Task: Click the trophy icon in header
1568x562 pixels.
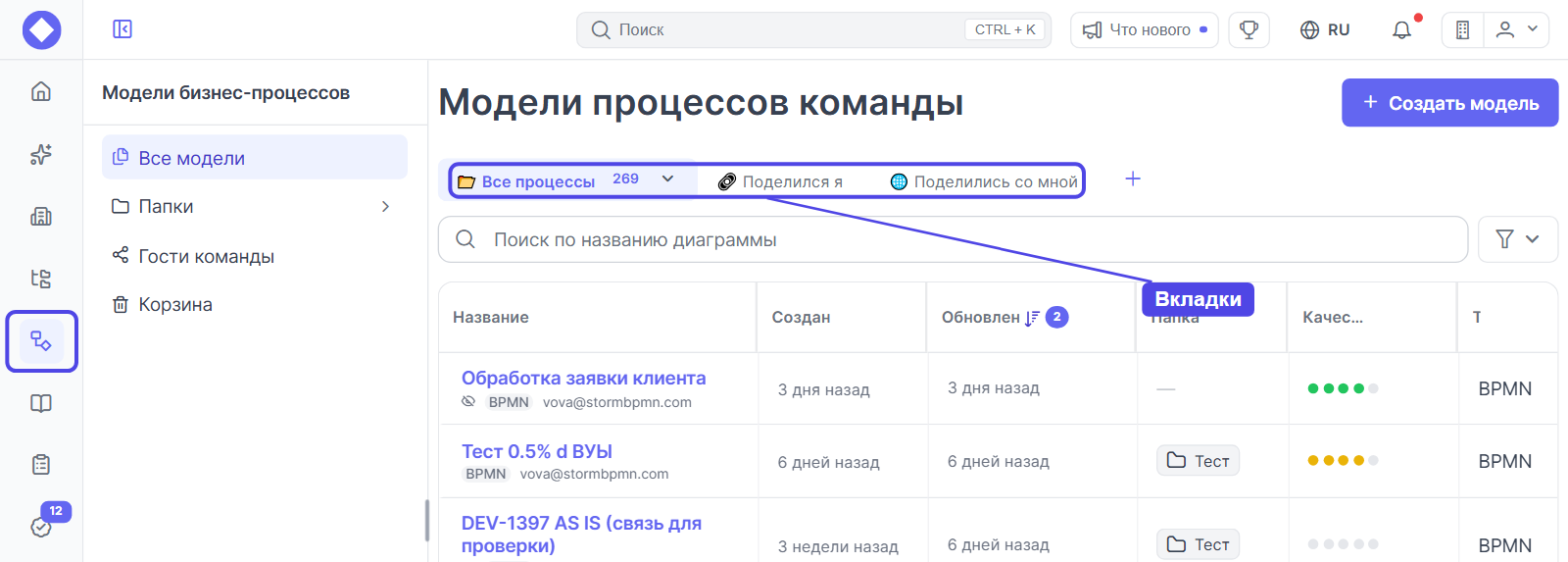Action: point(1249,29)
